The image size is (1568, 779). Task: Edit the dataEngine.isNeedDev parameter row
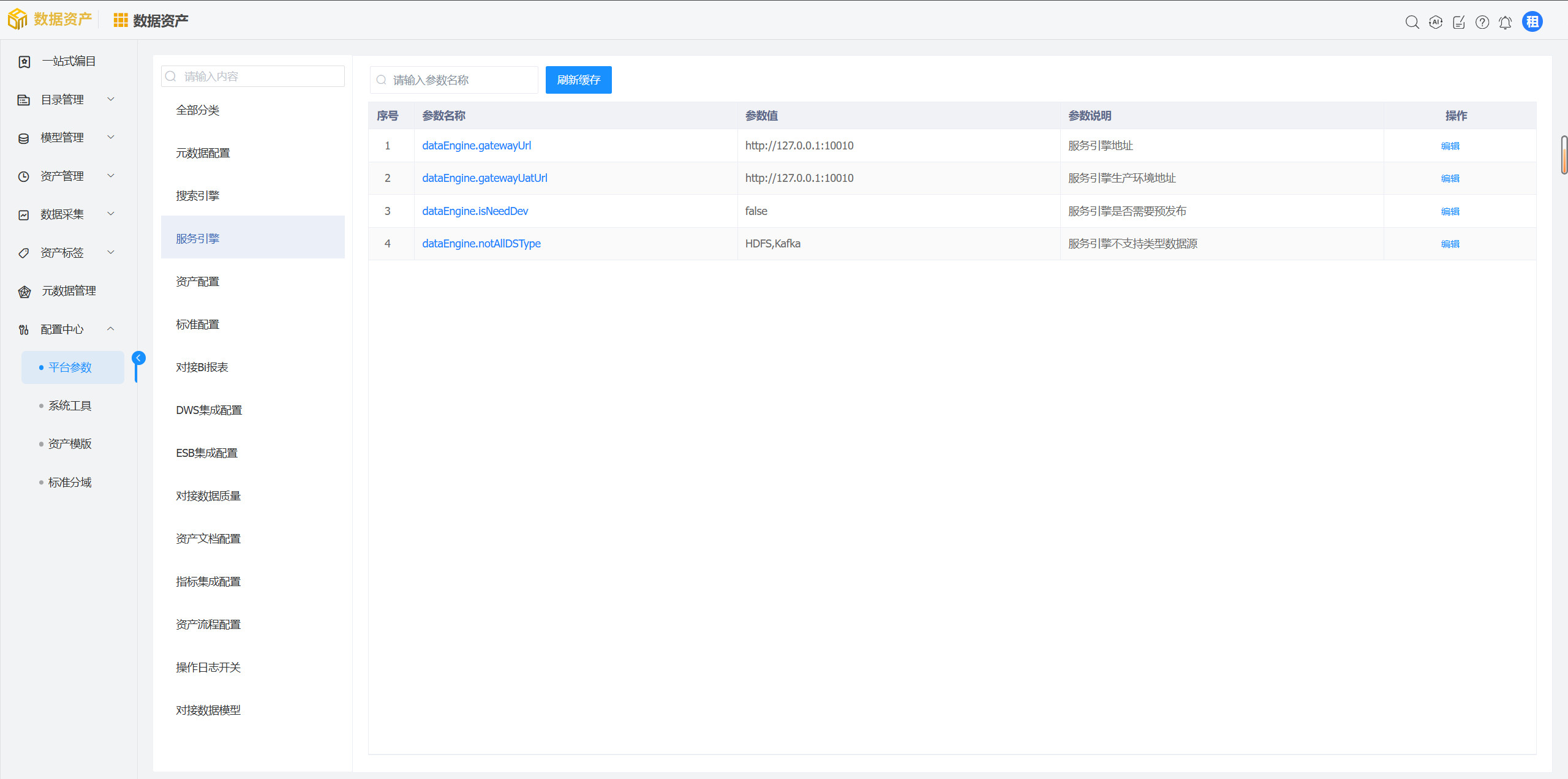tap(1450, 211)
